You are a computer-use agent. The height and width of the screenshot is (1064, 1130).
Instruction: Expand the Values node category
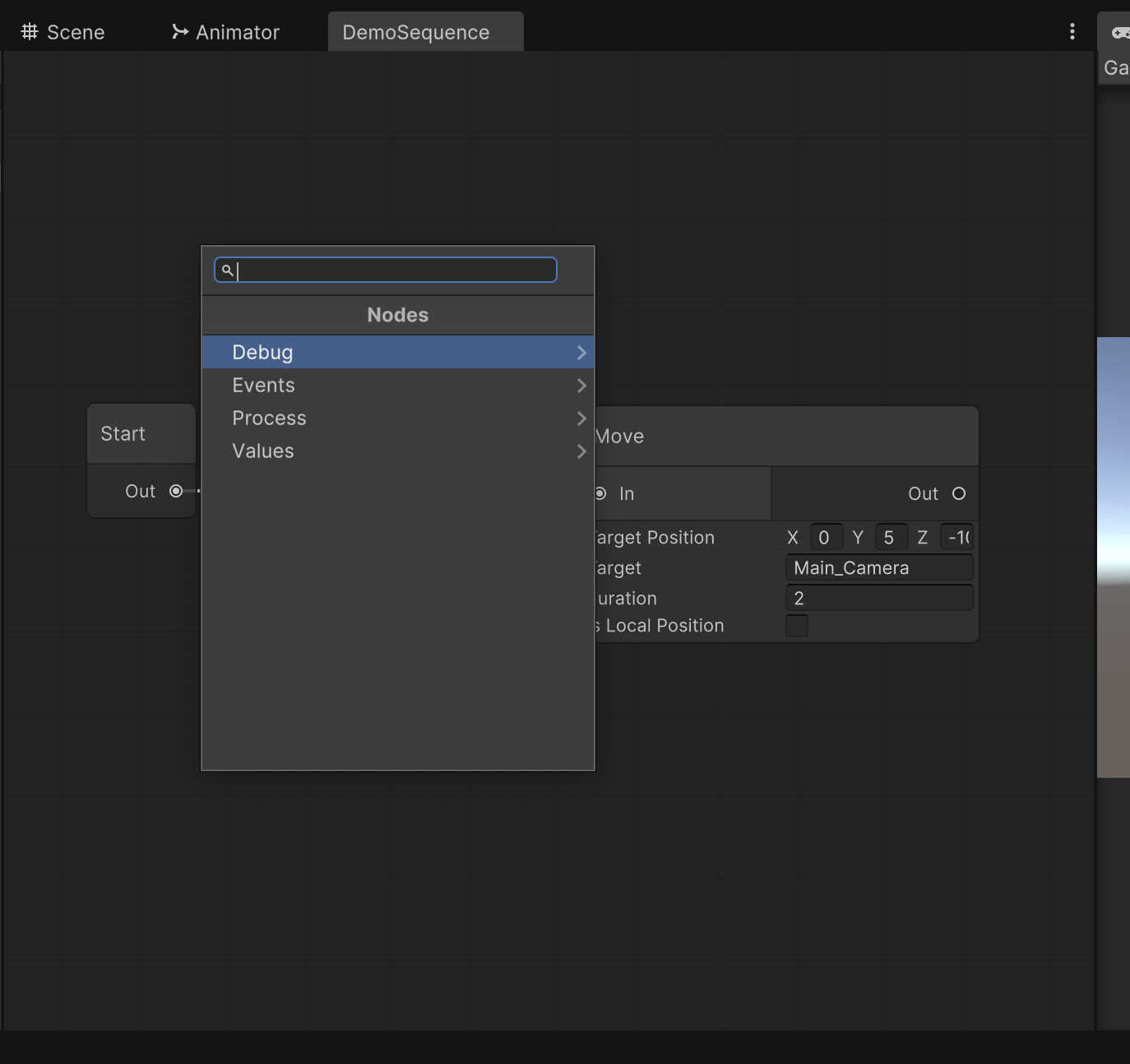click(x=581, y=451)
